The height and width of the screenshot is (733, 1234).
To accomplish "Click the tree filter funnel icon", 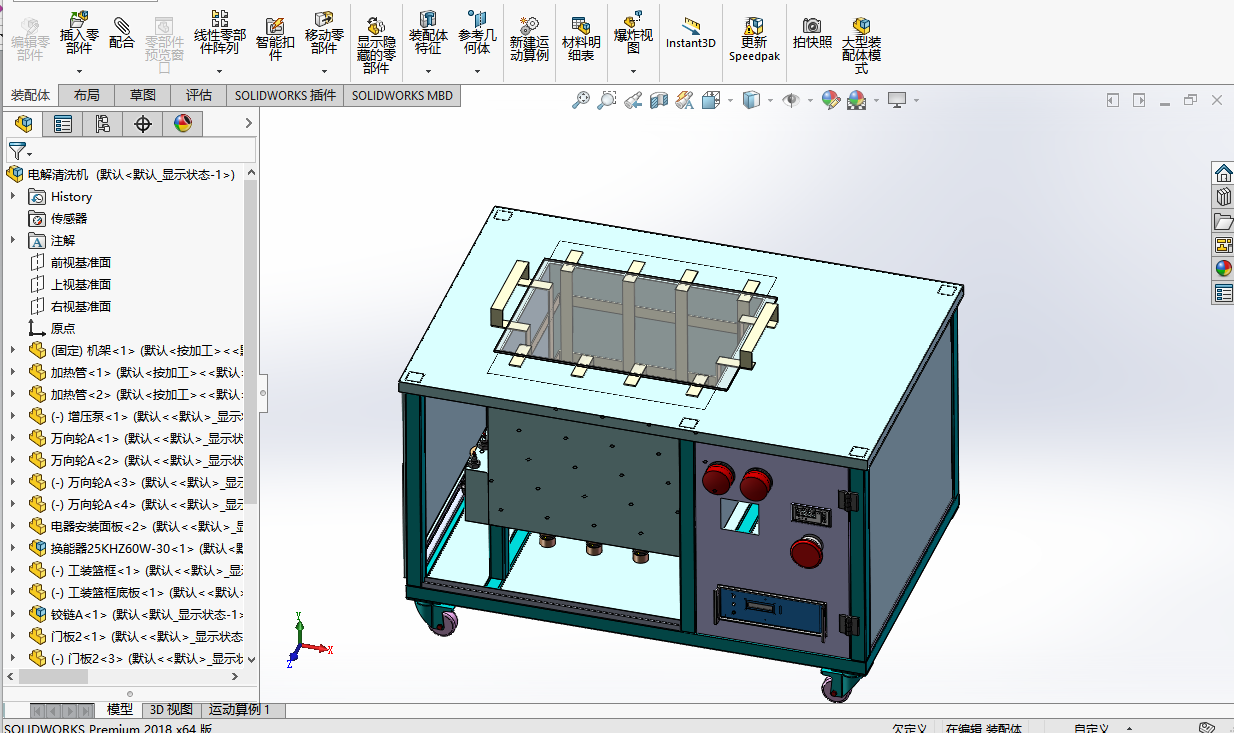I will 17,151.
